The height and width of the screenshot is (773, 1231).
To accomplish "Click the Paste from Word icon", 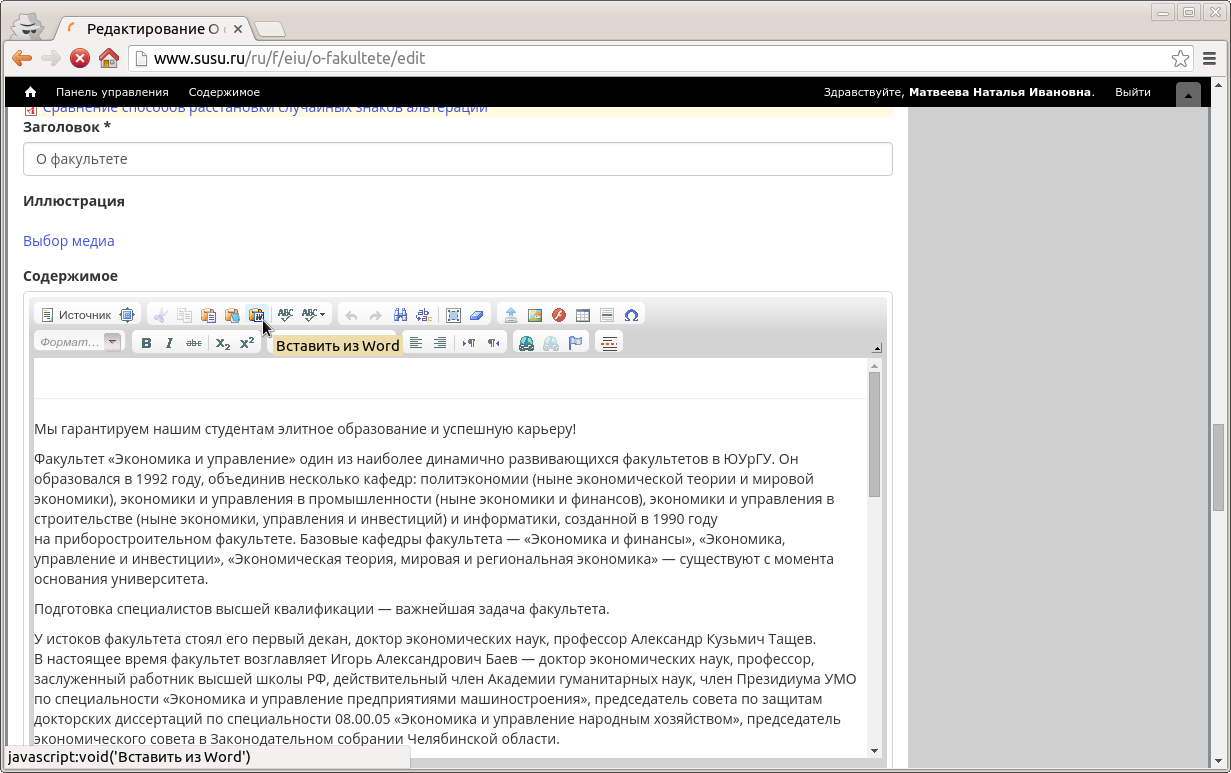I will (x=257, y=315).
